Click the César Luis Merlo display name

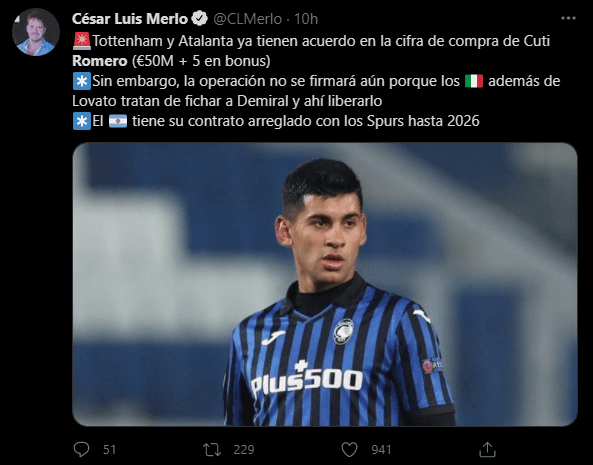pyautogui.click(x=130, y=19)
